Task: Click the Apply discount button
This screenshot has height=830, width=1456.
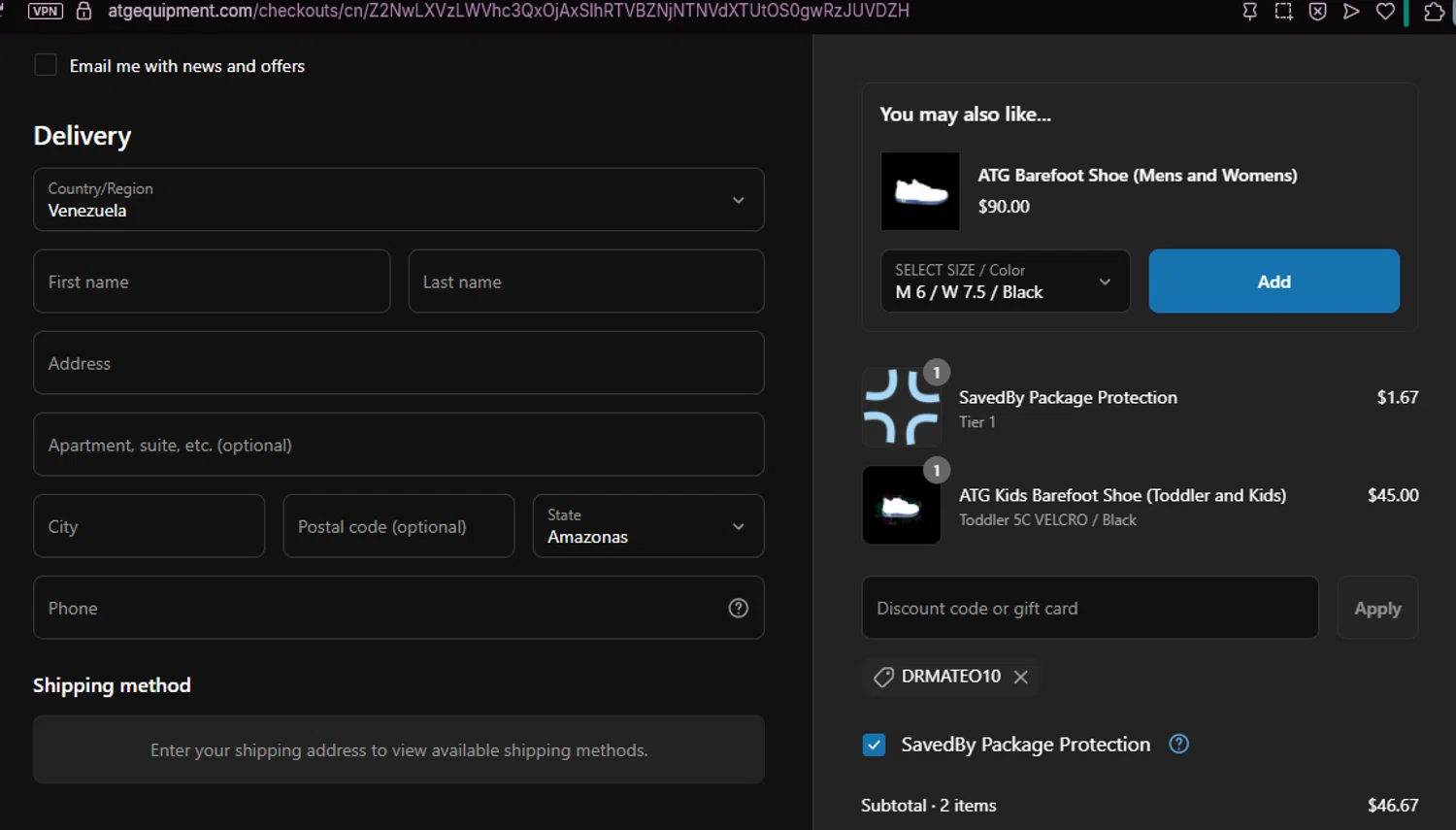Action: coord(1377,608)
